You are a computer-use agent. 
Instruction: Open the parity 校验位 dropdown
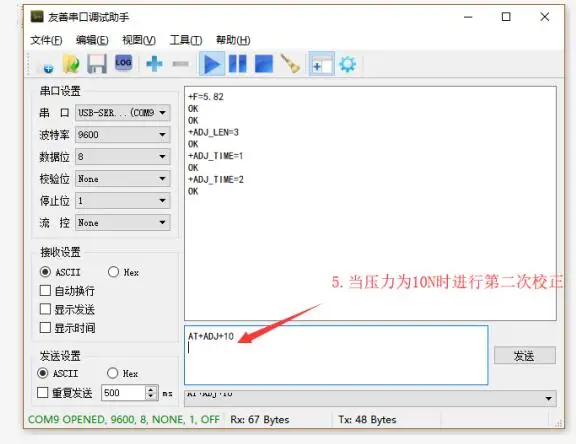coord(123,179)
